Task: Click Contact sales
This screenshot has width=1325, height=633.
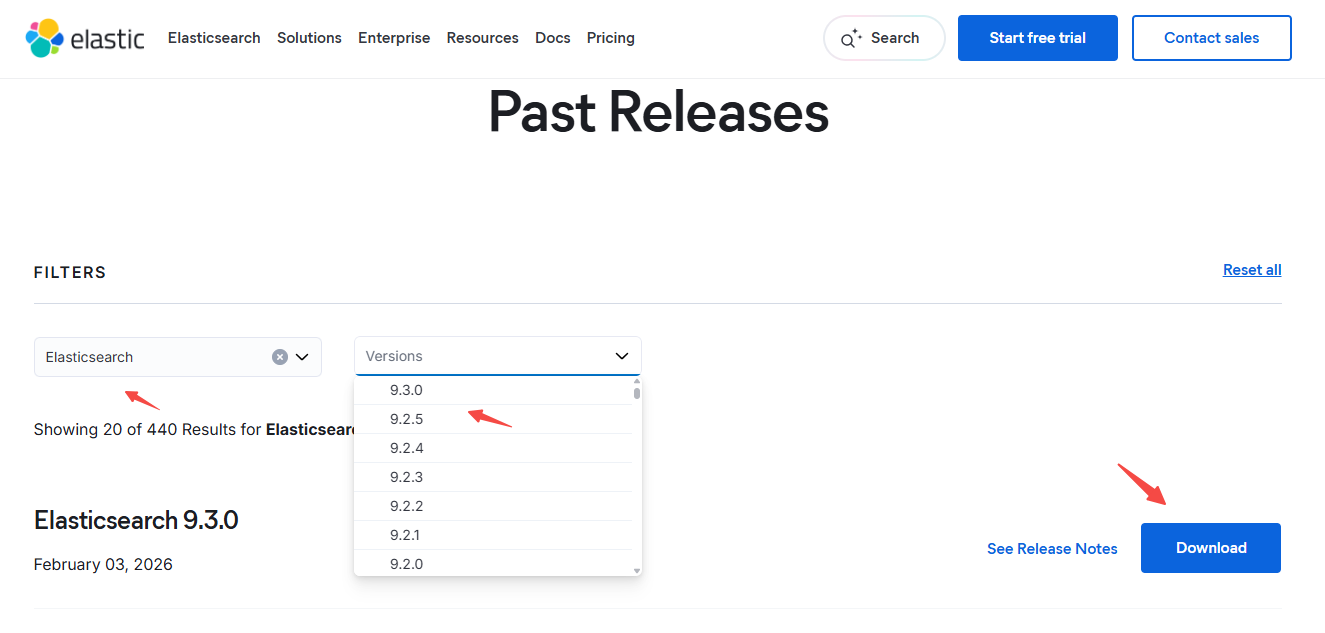Action: 1211,38
